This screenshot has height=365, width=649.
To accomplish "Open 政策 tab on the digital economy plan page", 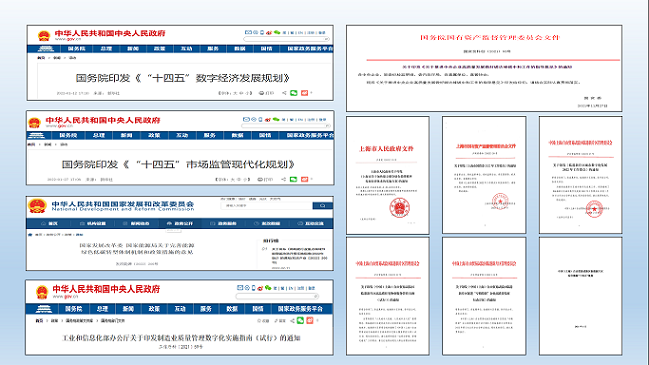I will [160, 48].
